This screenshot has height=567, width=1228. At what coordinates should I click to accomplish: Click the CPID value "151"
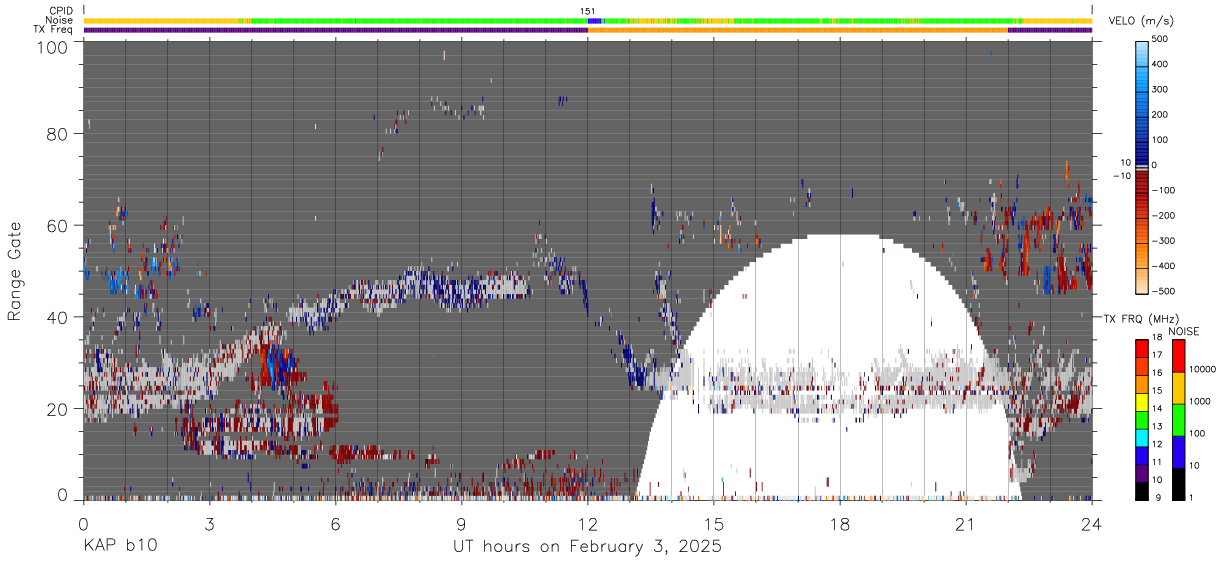(x=589, y=11)
